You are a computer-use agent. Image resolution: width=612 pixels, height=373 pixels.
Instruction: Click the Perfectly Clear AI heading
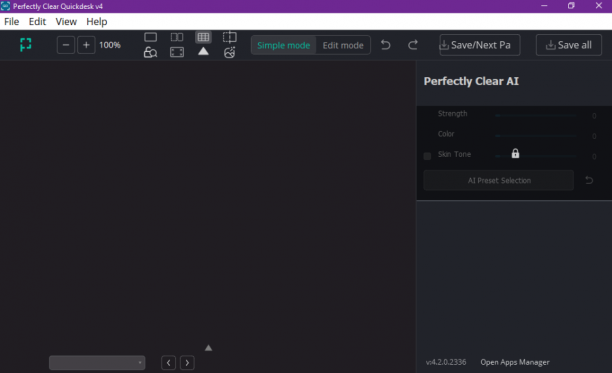click(x=471, y=81)
